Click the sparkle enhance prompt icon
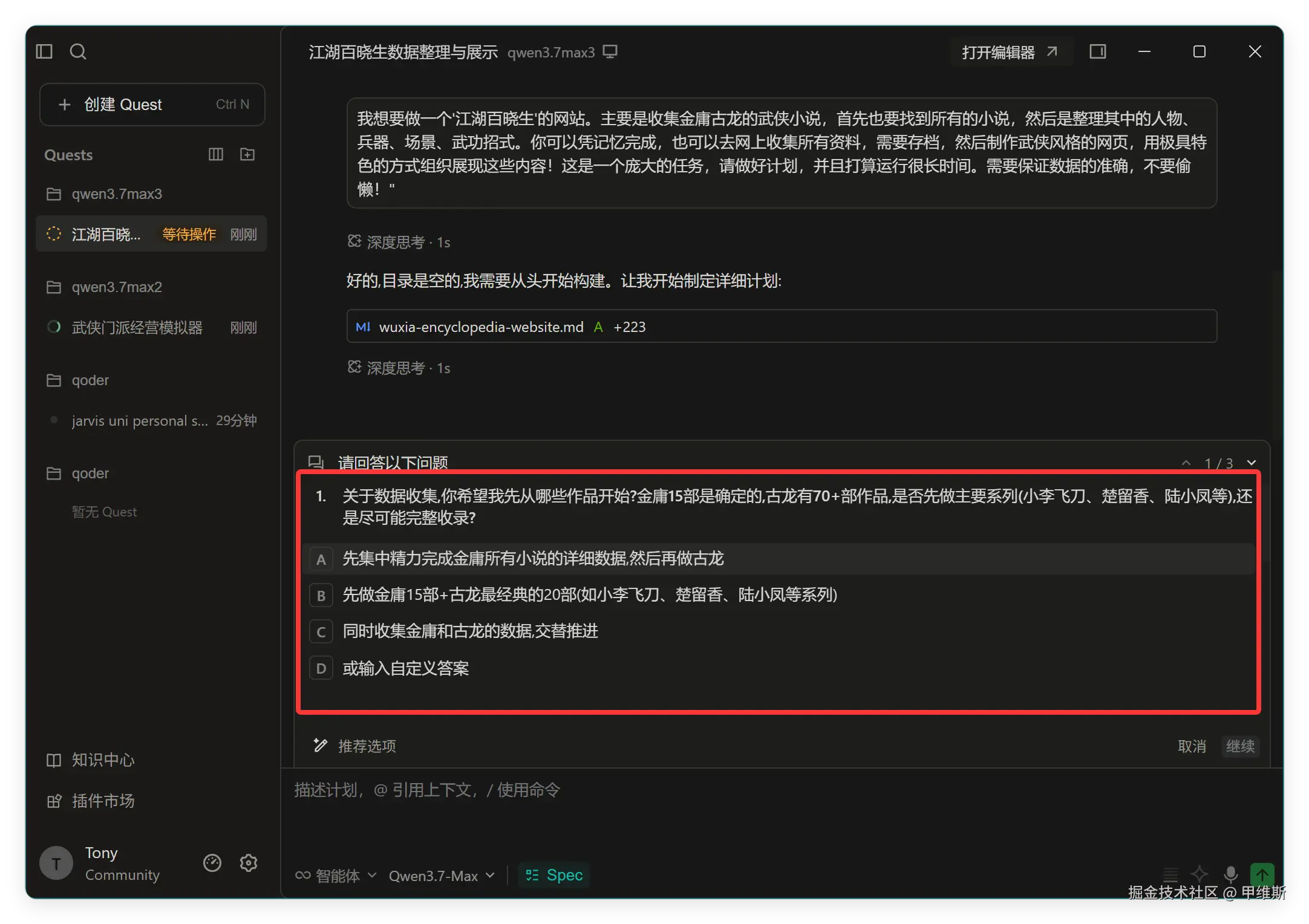The width and height of the screenshot is (1309, 924). pyautogui.click(x=1200, y=874)
